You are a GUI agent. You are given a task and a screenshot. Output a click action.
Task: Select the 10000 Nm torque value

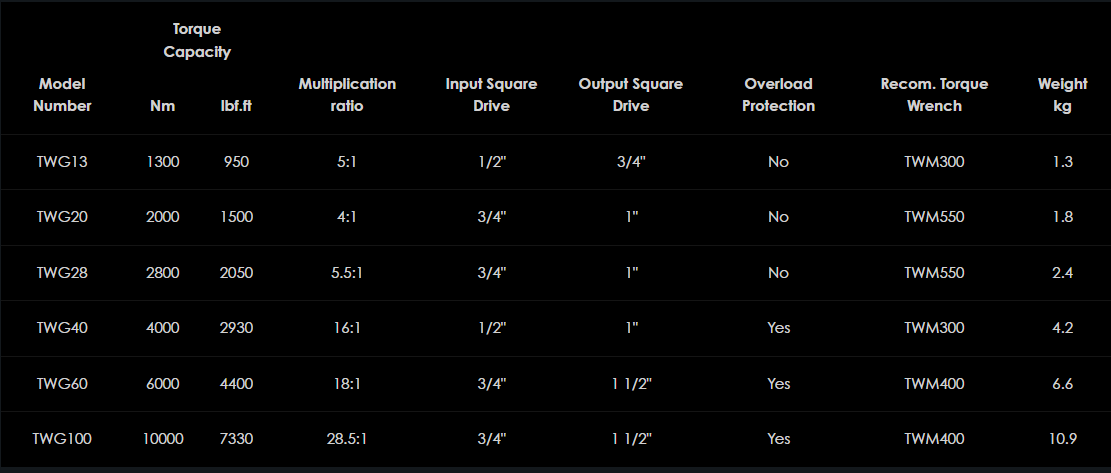click(162, 439)
